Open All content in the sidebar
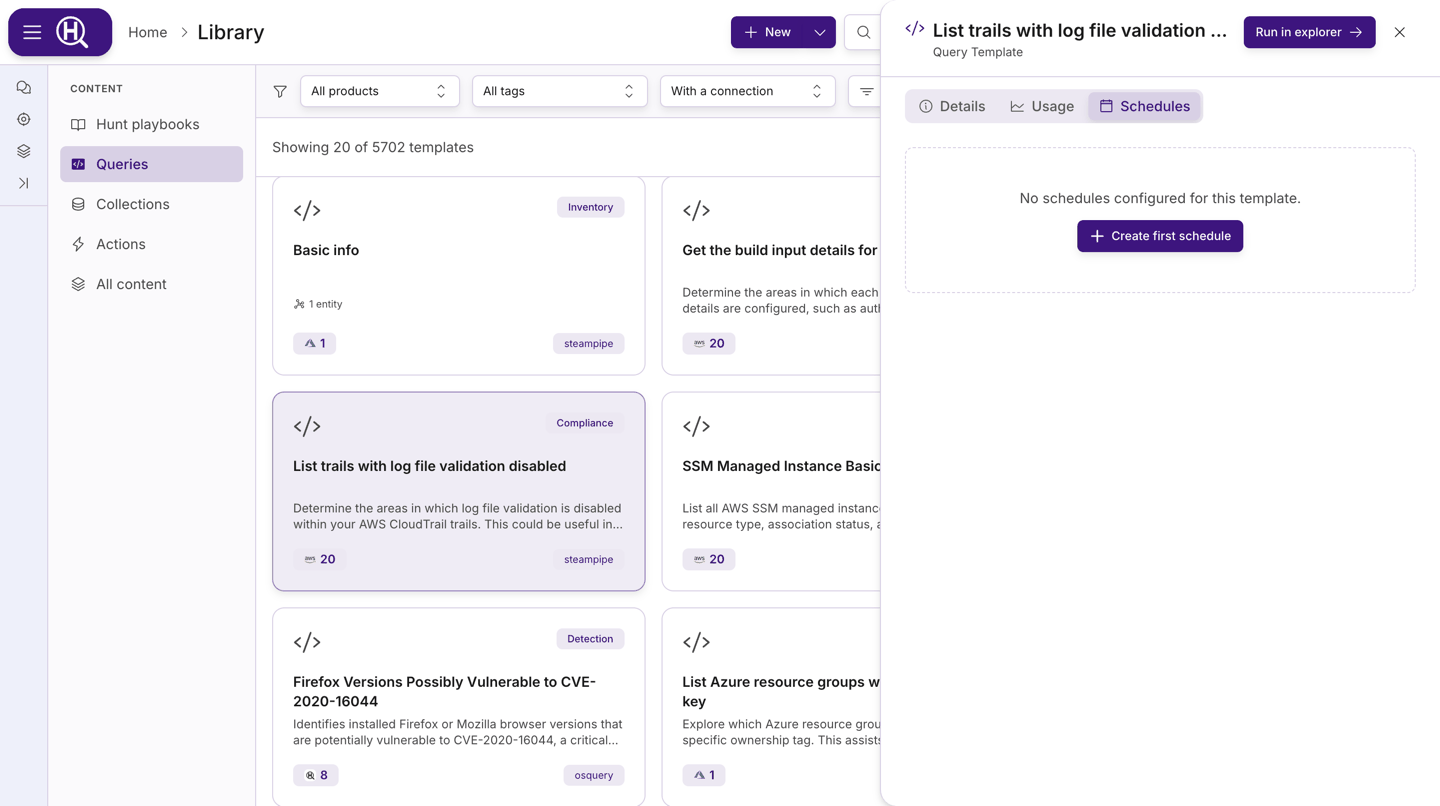This screenshot has width=1440, height=806. point(151,284)
